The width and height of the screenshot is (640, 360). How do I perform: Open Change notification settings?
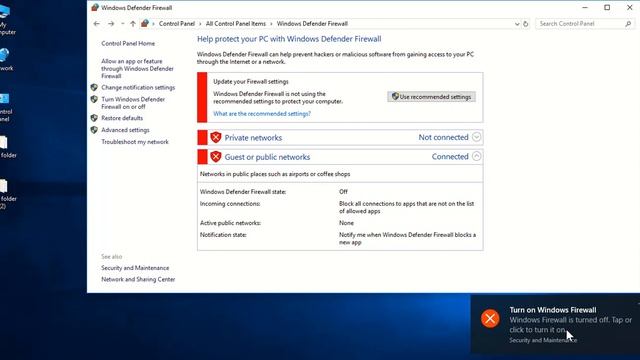tap(138, 87)
